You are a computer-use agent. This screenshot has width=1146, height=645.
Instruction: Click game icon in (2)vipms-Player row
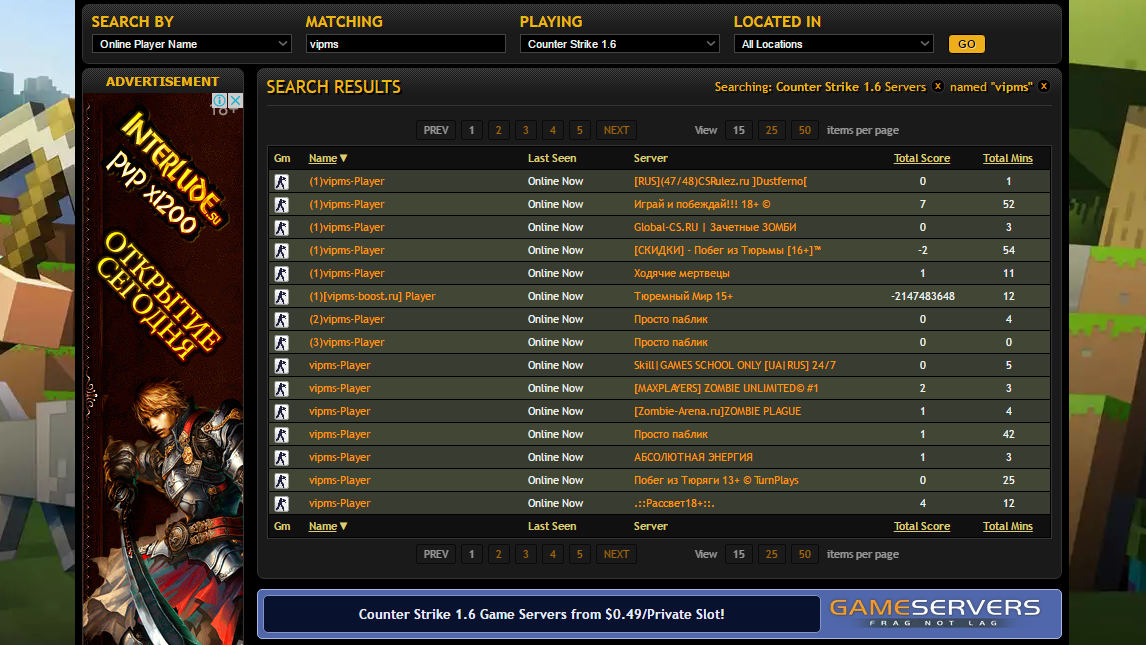(281, 320)
